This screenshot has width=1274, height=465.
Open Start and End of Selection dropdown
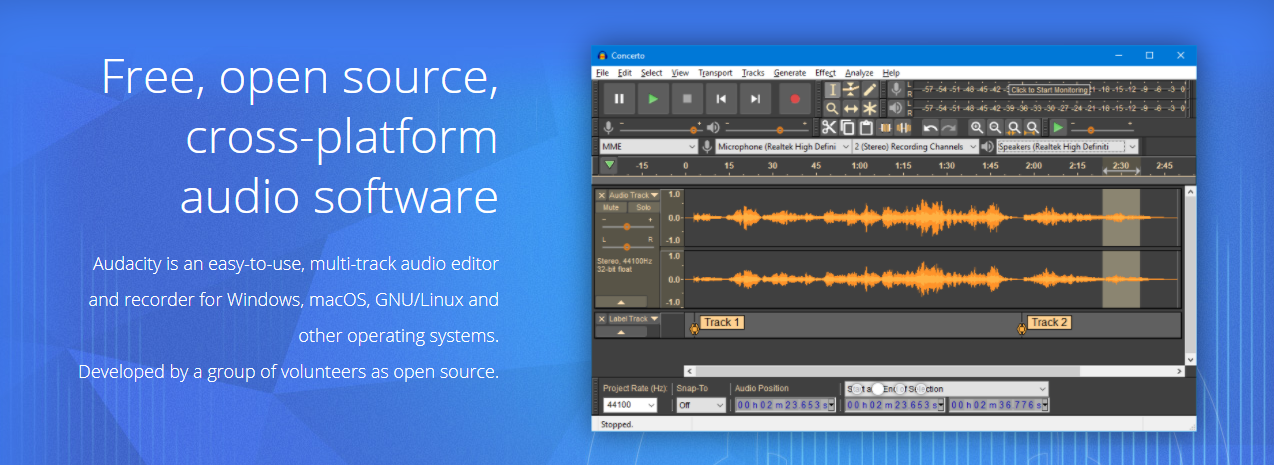tap(946, 389)
